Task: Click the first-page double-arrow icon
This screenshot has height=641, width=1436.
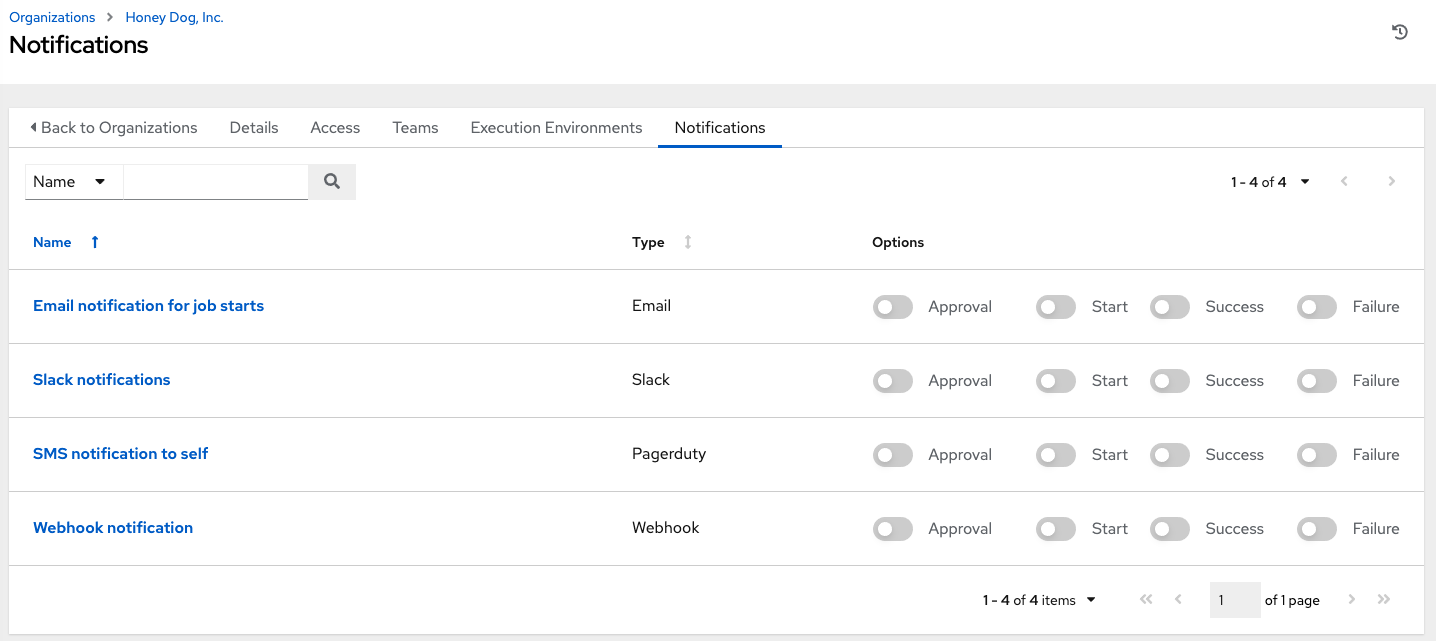Action: (1146, 599)
